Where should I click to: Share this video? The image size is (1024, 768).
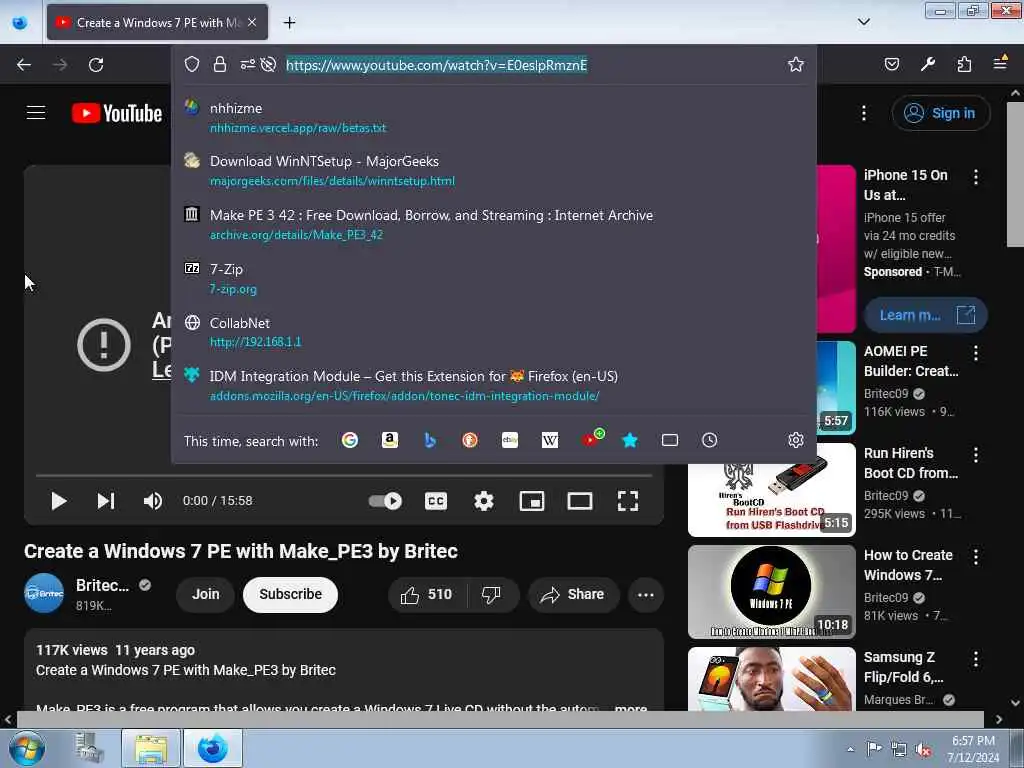pyautogui.click(x=573, y=594)
